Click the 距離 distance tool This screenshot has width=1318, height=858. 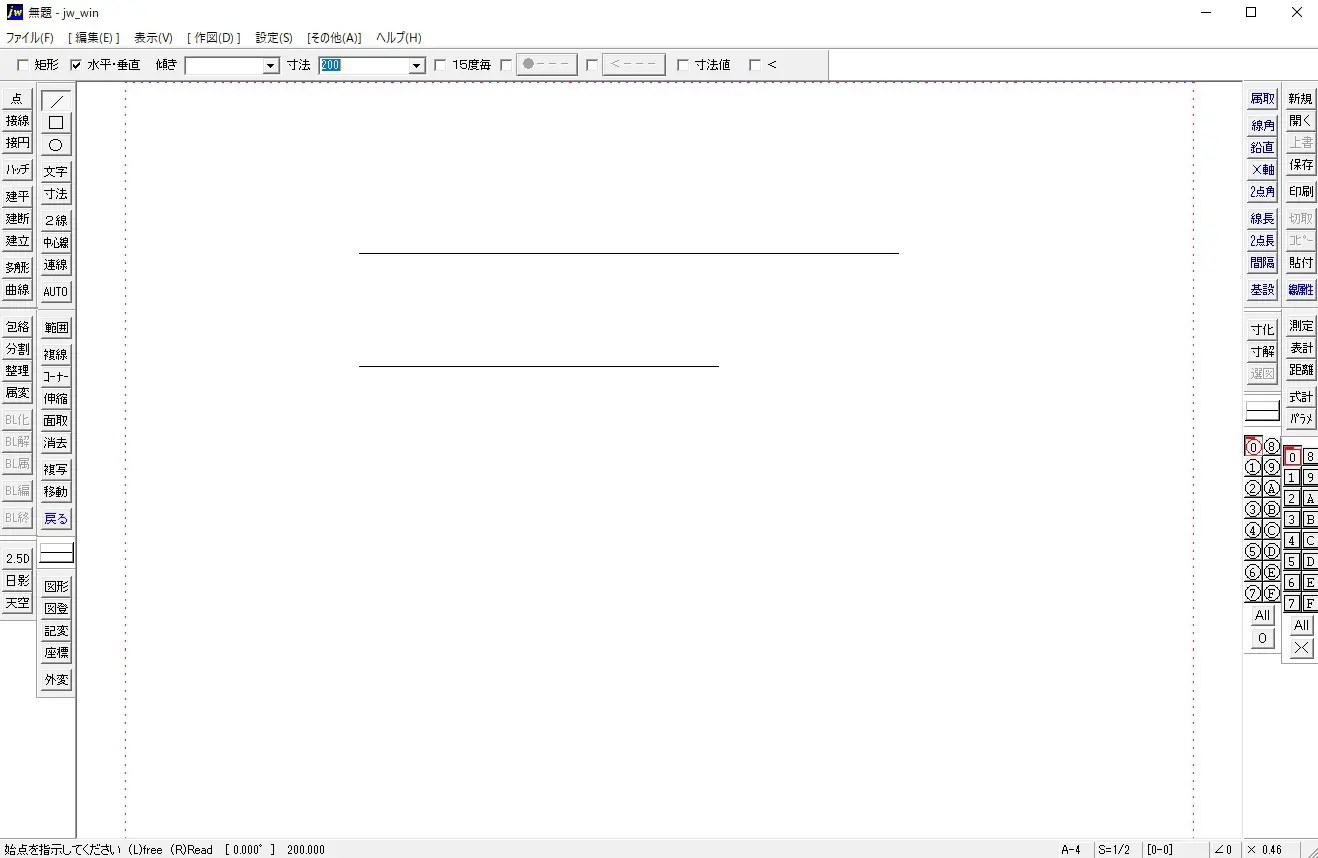(x=1301, y=370)
